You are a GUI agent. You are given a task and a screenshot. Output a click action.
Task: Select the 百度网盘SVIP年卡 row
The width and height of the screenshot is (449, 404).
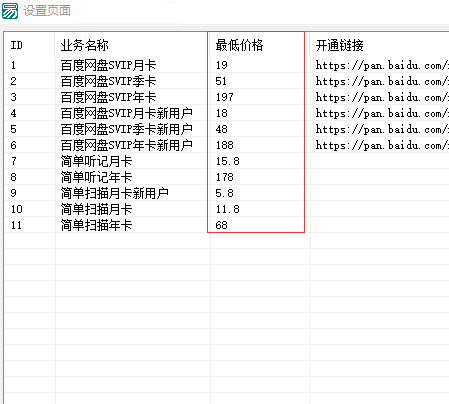click(x=227, y=97)
